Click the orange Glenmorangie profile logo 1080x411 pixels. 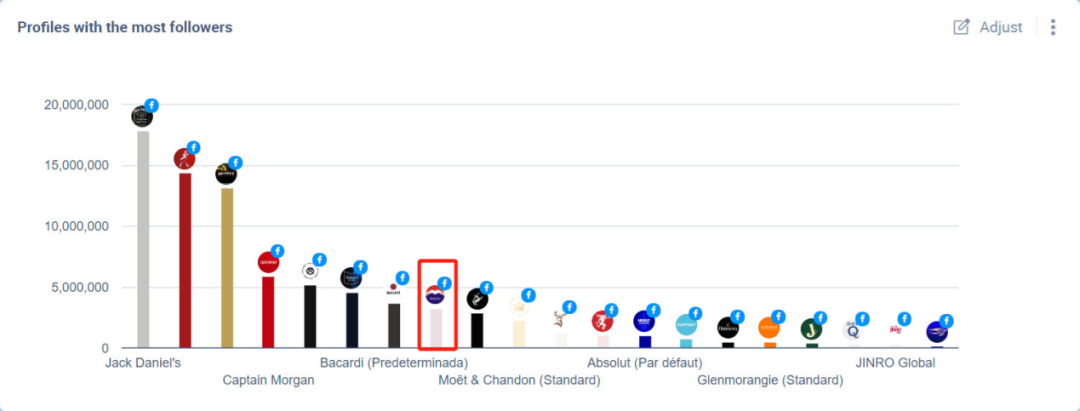(x=769, y=328)
